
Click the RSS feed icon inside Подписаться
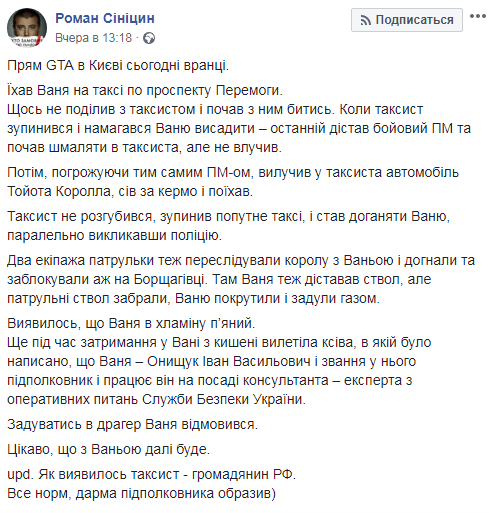pyautogui.click(x=365, y=21)
